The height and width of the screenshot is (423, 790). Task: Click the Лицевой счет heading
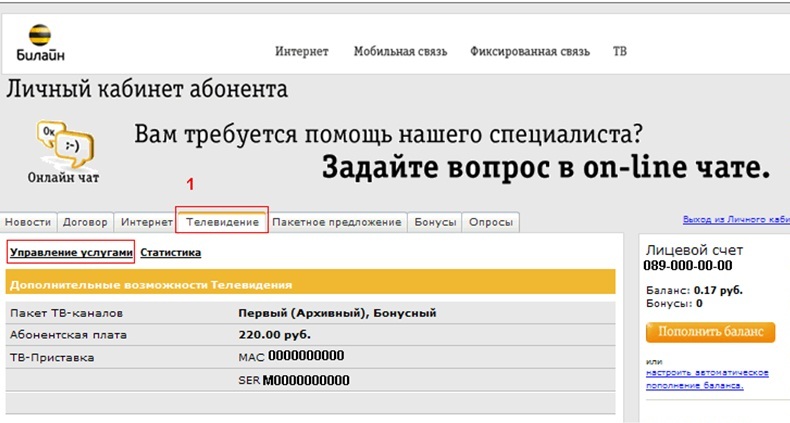tap(694, 250)
